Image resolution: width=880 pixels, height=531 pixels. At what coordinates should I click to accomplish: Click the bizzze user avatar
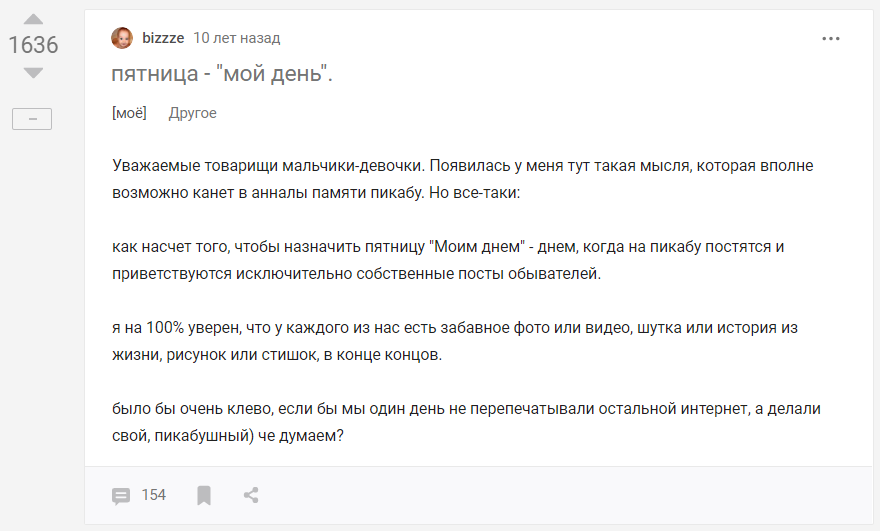[122, 38]
